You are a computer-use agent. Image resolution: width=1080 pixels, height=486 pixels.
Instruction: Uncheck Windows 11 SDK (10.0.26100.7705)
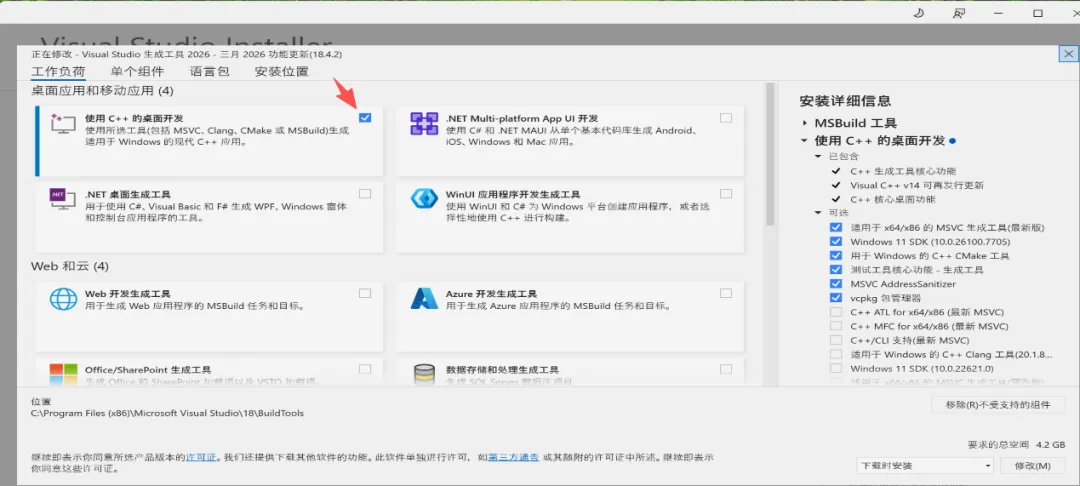click(836, 242)
